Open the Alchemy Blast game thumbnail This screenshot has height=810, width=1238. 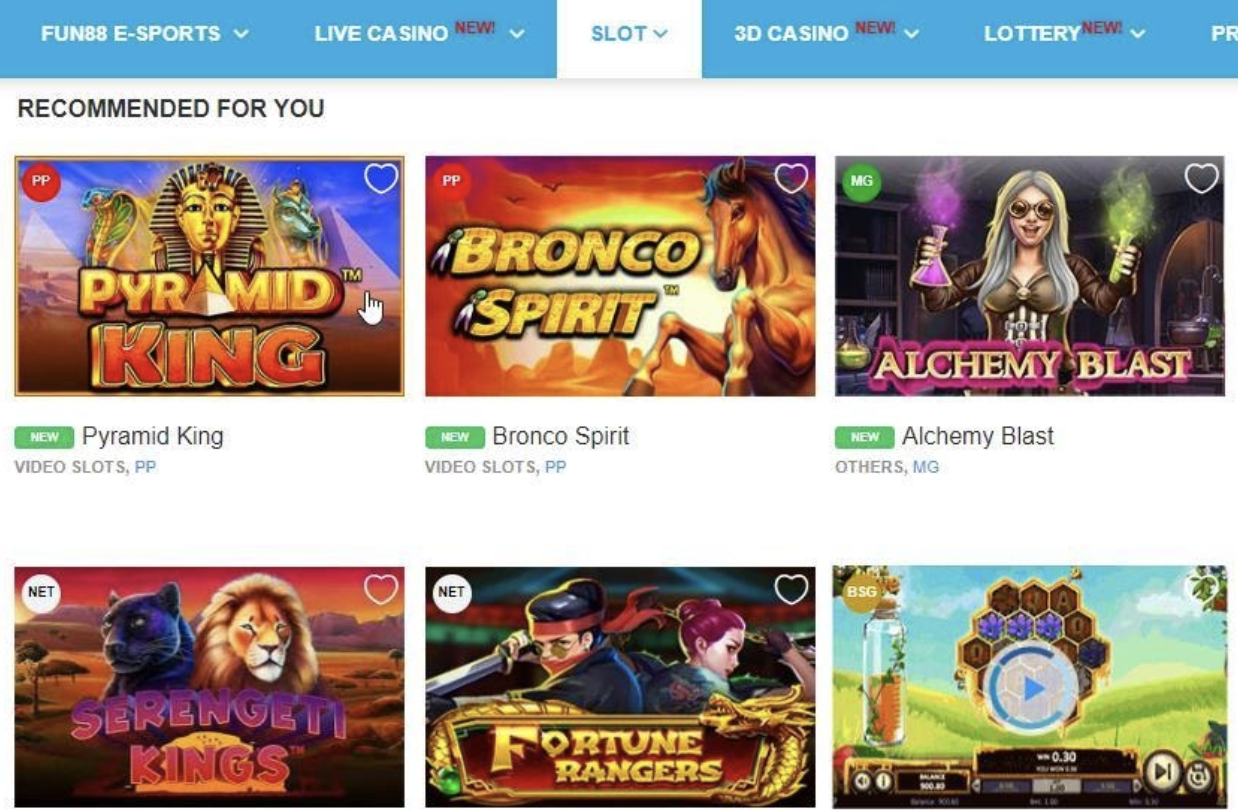point(1029,276)
